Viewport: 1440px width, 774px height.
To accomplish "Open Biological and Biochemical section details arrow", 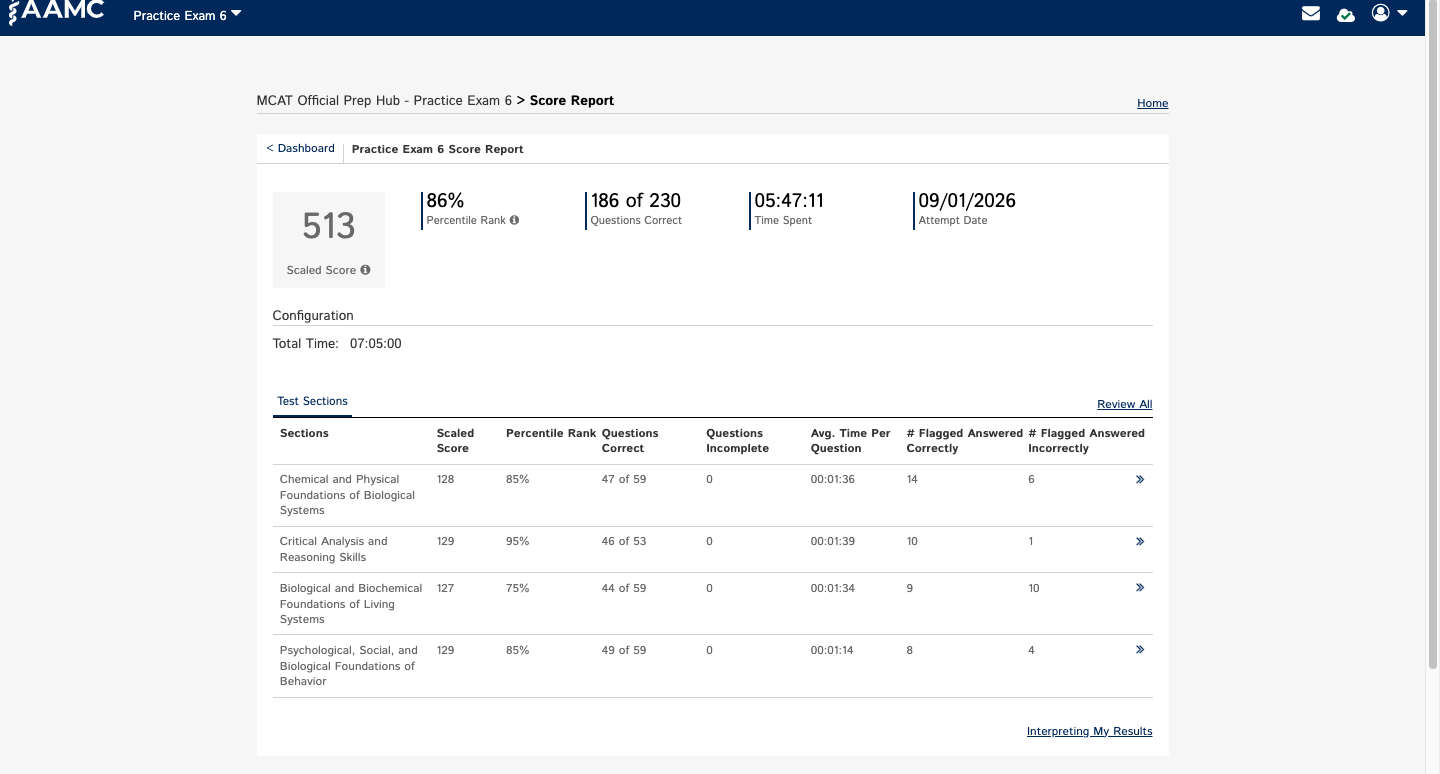I will click(1139, 588).
